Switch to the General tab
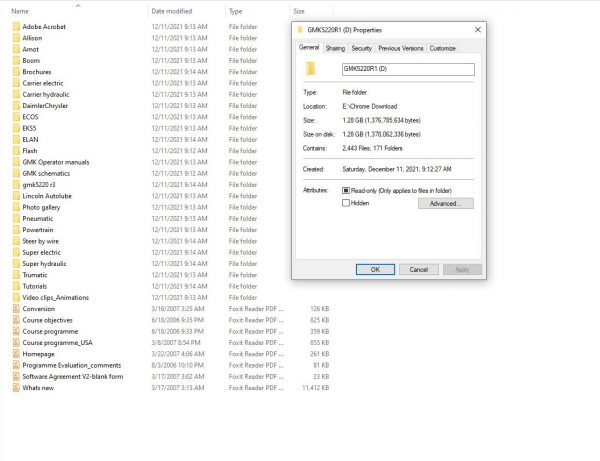Viewport: 600px width, 461px height. click(x=309, y=47)
